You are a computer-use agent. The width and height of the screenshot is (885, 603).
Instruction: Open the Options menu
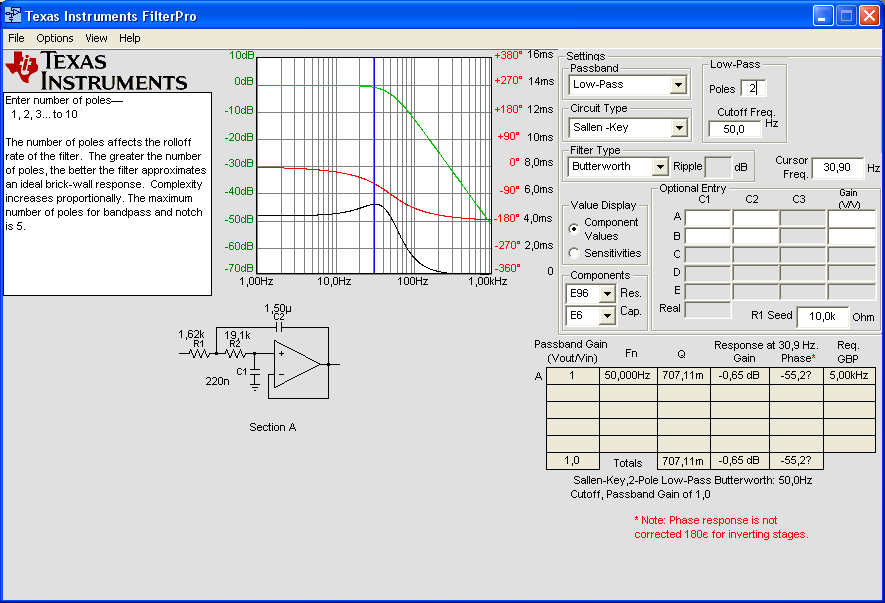55,38
